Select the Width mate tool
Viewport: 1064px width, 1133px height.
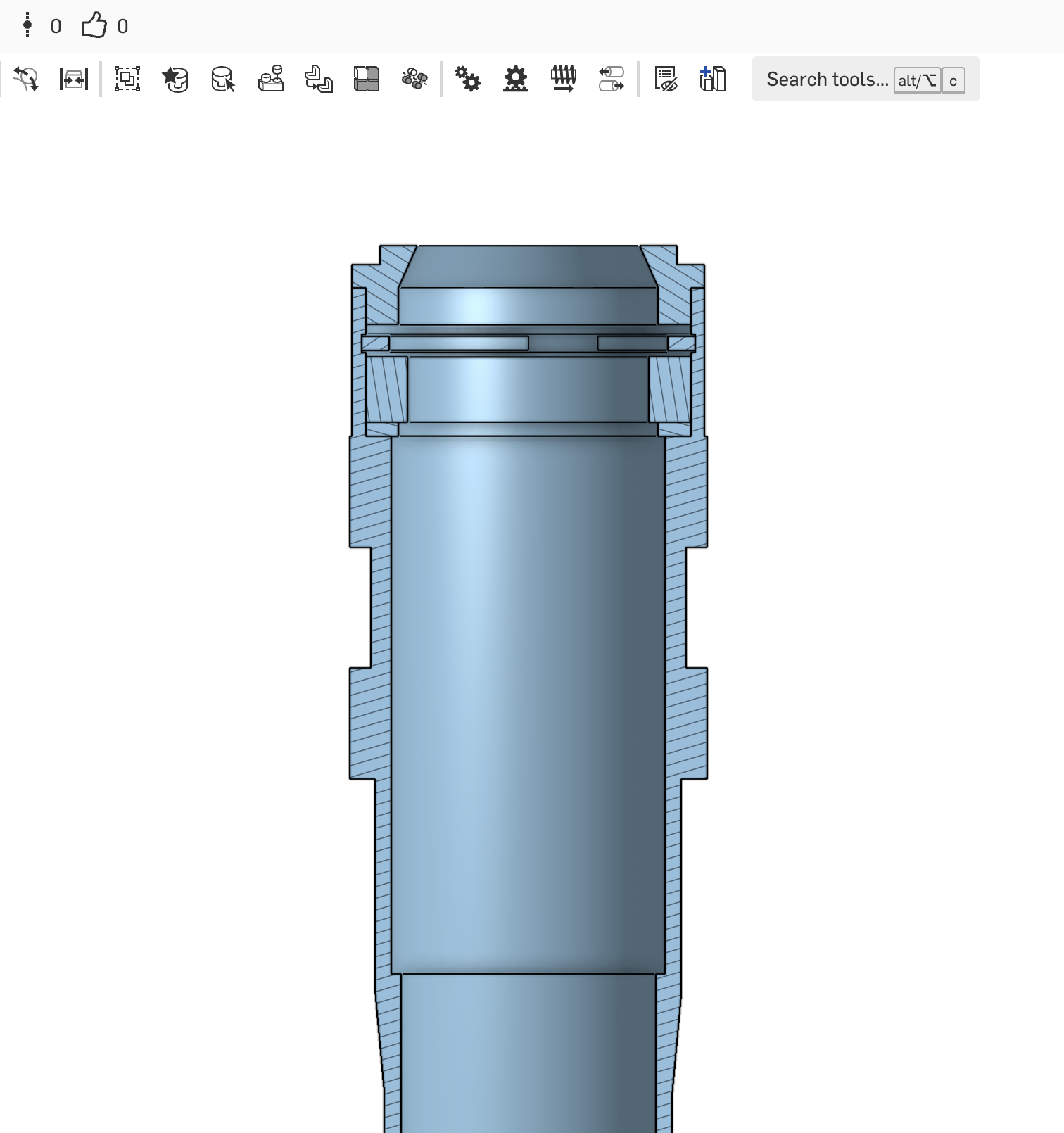[x=73, y=79]
